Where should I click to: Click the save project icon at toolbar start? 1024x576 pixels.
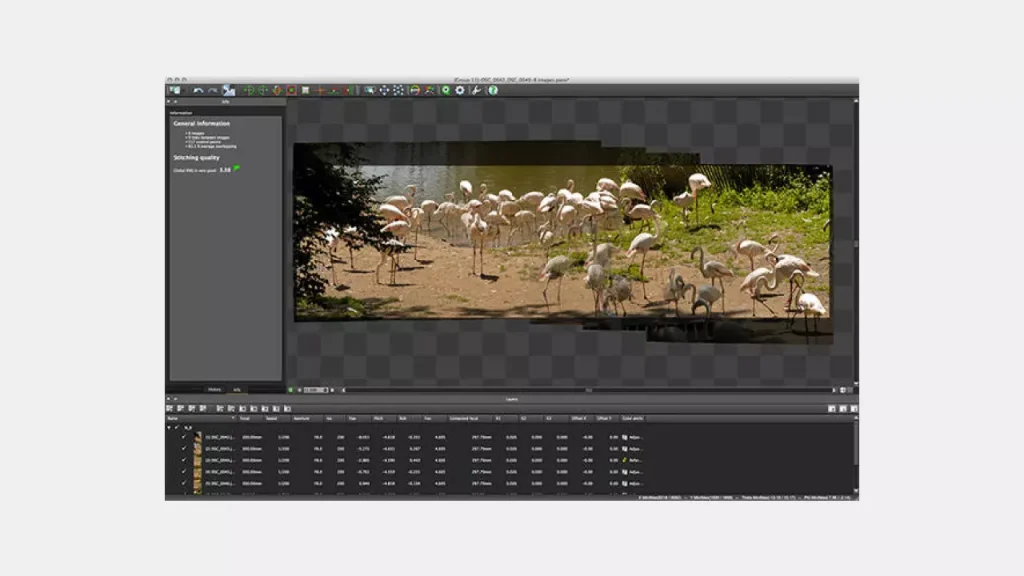click(175, 90)
